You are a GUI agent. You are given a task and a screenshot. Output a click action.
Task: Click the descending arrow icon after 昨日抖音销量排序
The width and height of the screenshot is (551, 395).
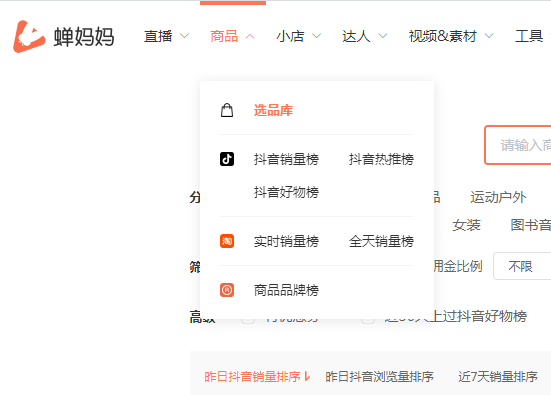(307, 376)
